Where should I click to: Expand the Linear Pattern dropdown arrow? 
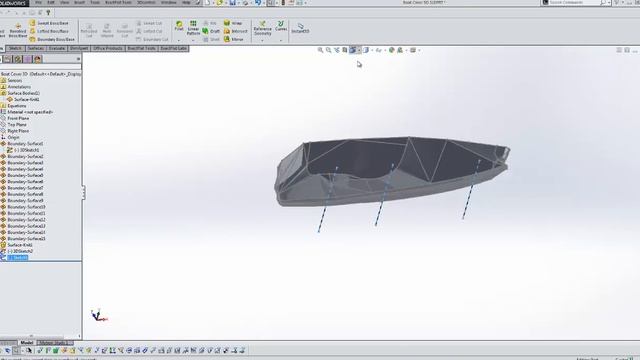click(193, 40)
